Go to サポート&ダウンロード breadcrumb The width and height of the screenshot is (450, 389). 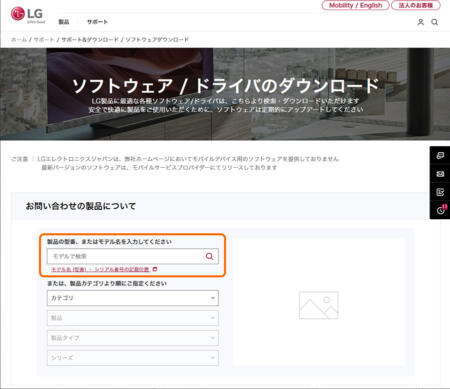pos(90,40)
